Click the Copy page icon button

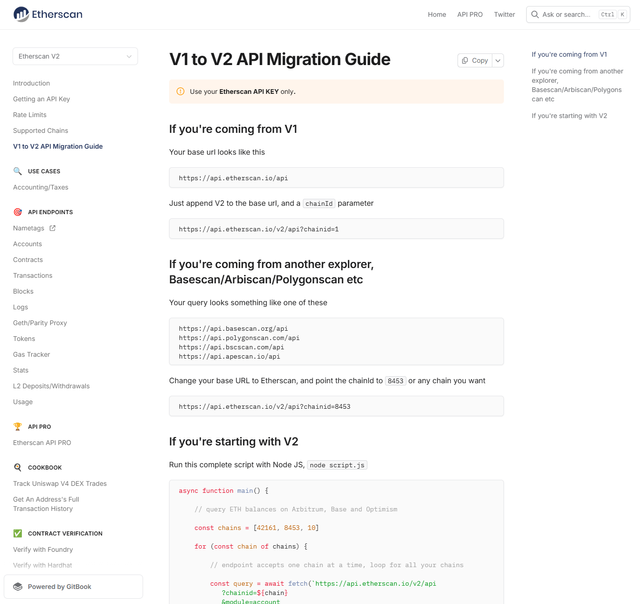pos(475,60)
